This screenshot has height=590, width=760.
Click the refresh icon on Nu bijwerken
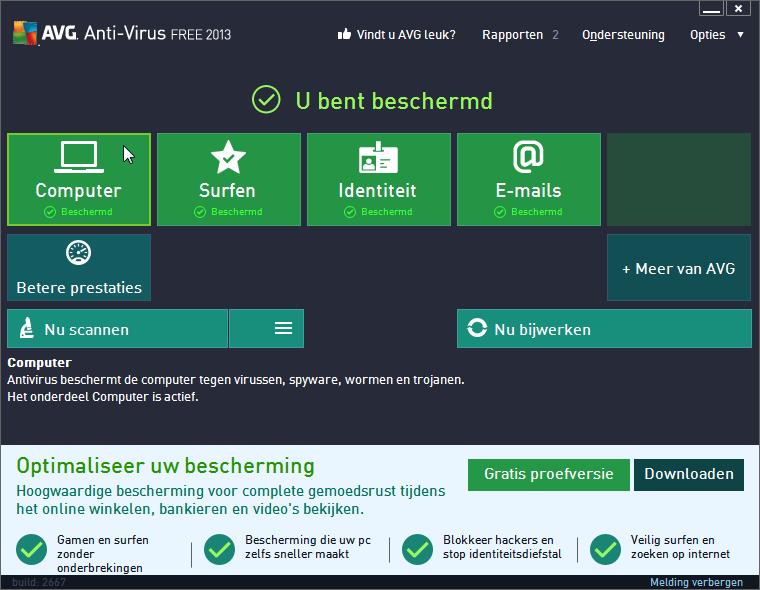tap(478, 329)
